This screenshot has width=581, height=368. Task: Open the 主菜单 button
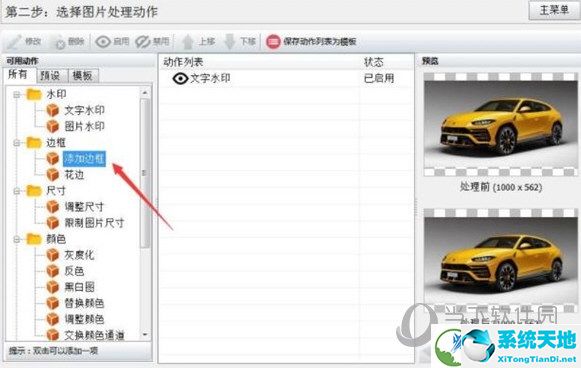point(554,10)
